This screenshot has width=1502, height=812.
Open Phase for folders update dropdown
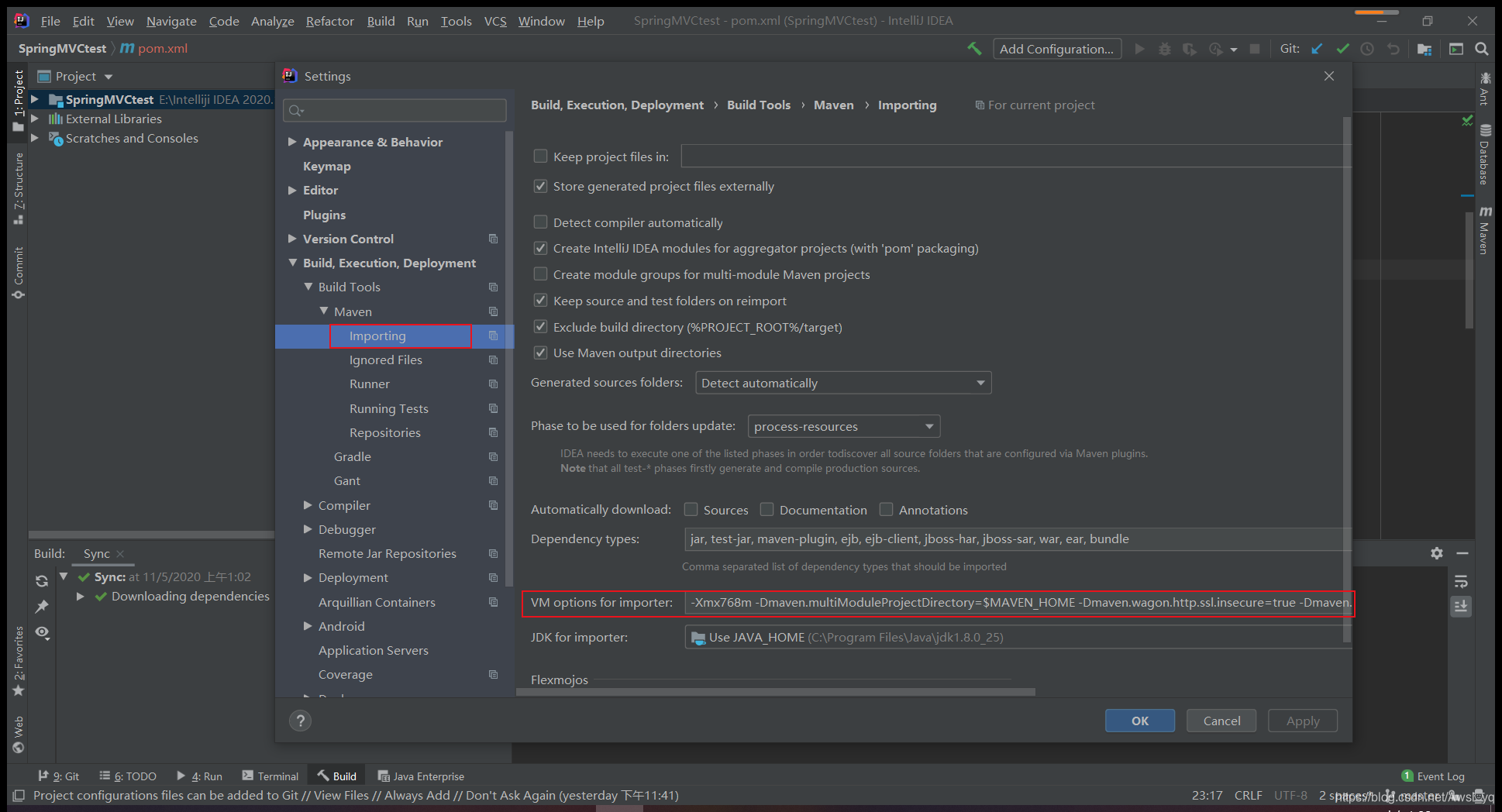(843, 426)
